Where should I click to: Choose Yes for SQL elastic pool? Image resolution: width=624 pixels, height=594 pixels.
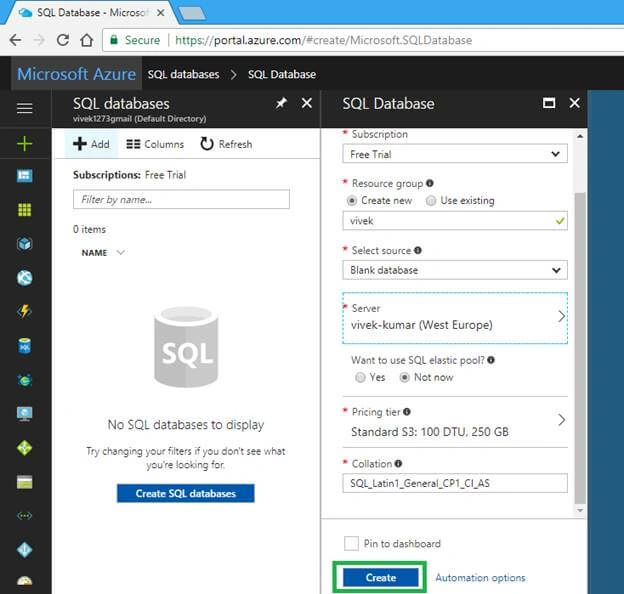pos(360,377)
